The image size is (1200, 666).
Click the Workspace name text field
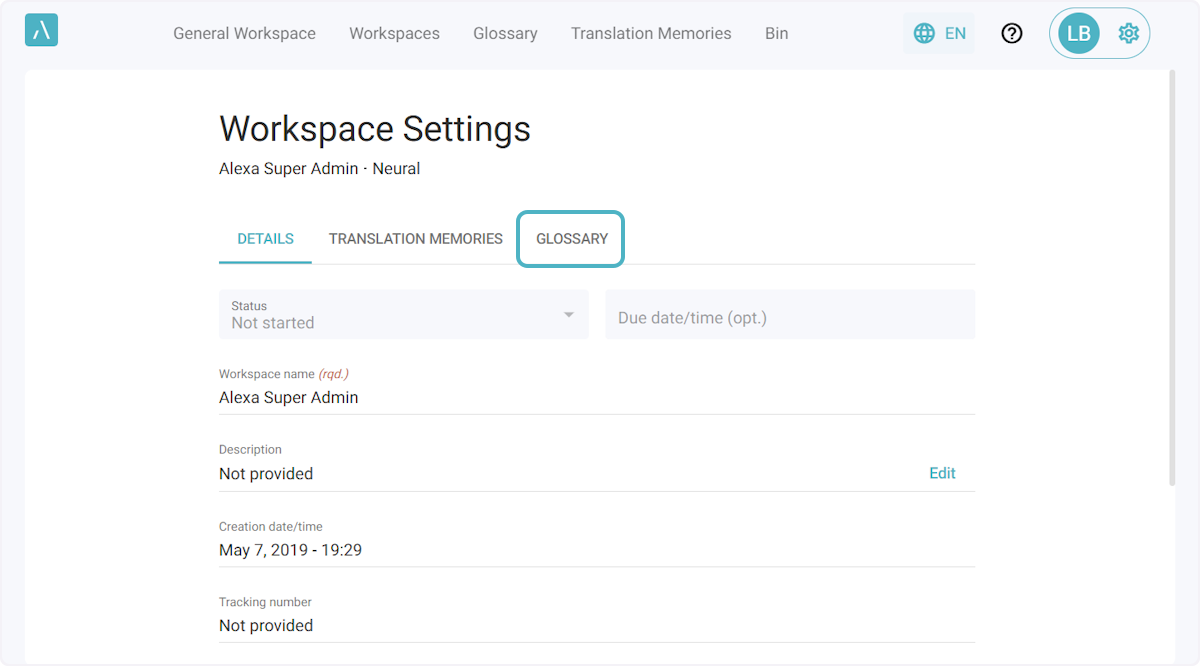[x=596, y=397]
